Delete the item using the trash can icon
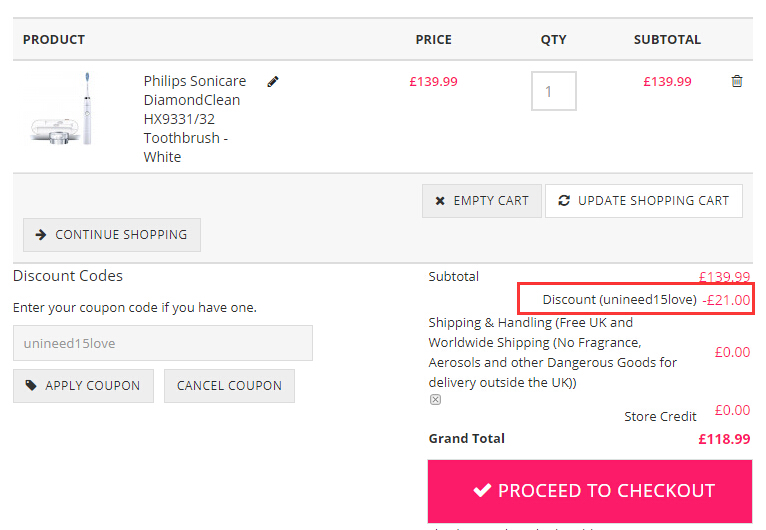This screenshot has height=530, width=766. point(737,81)
